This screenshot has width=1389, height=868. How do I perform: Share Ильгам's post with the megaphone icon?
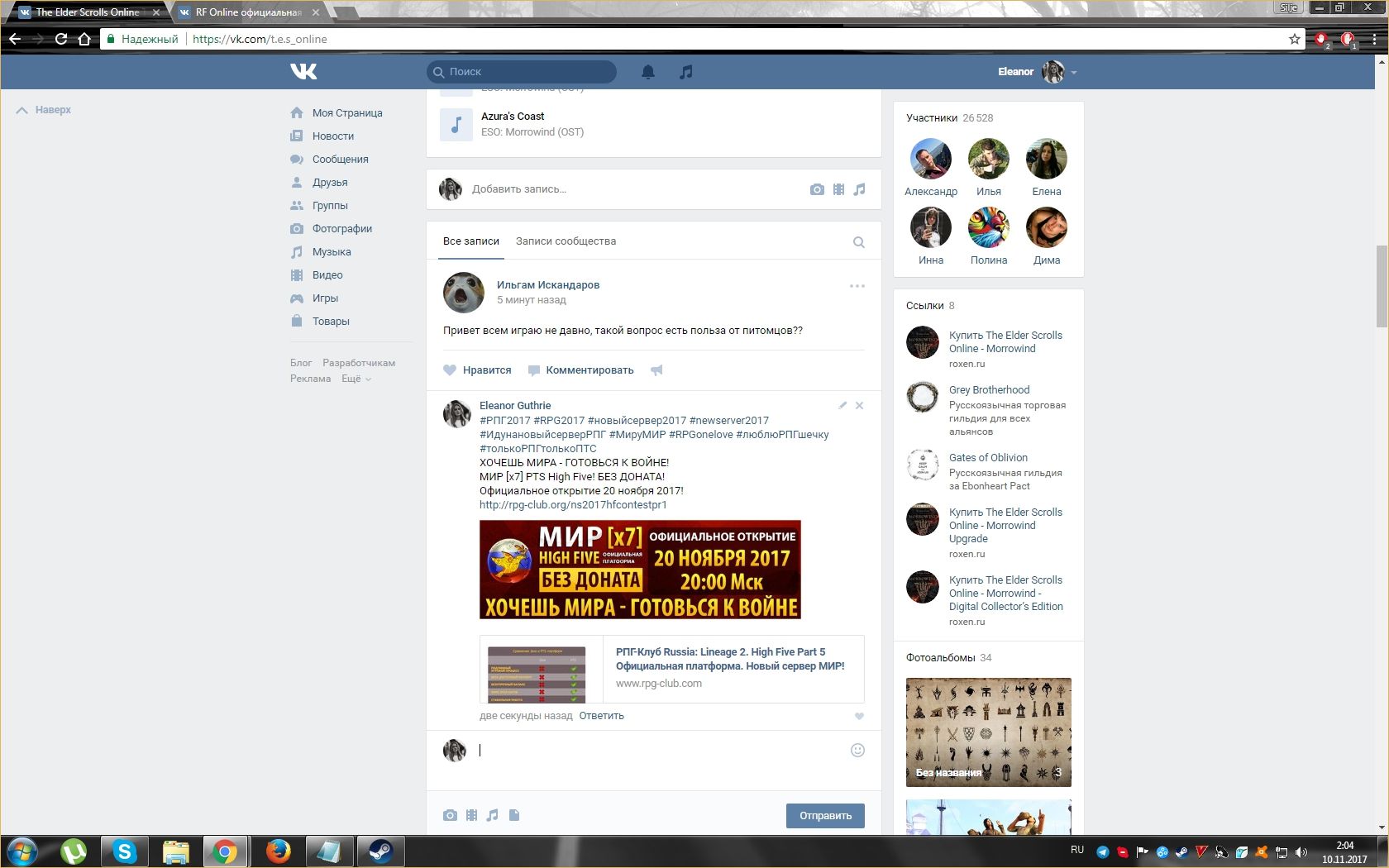click(656, 370)
